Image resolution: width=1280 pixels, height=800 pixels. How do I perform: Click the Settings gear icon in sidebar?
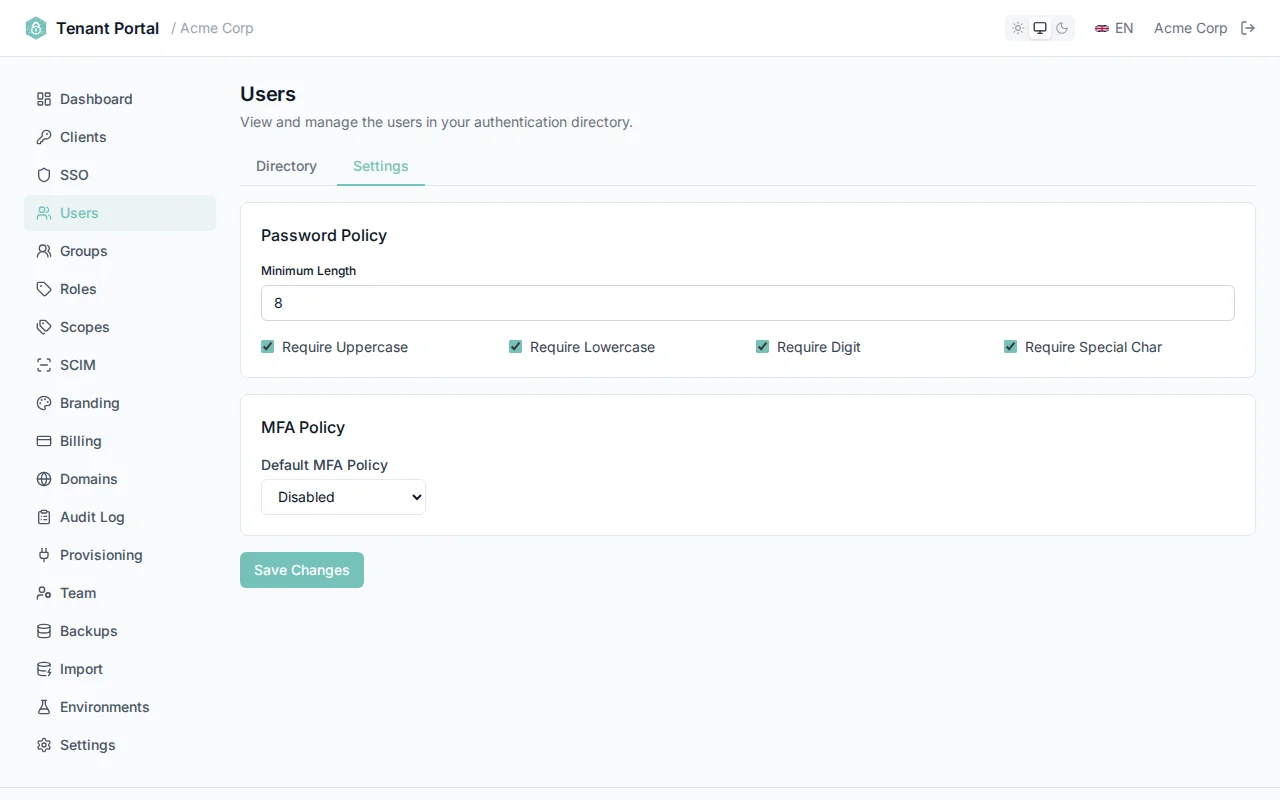(44, 745)
